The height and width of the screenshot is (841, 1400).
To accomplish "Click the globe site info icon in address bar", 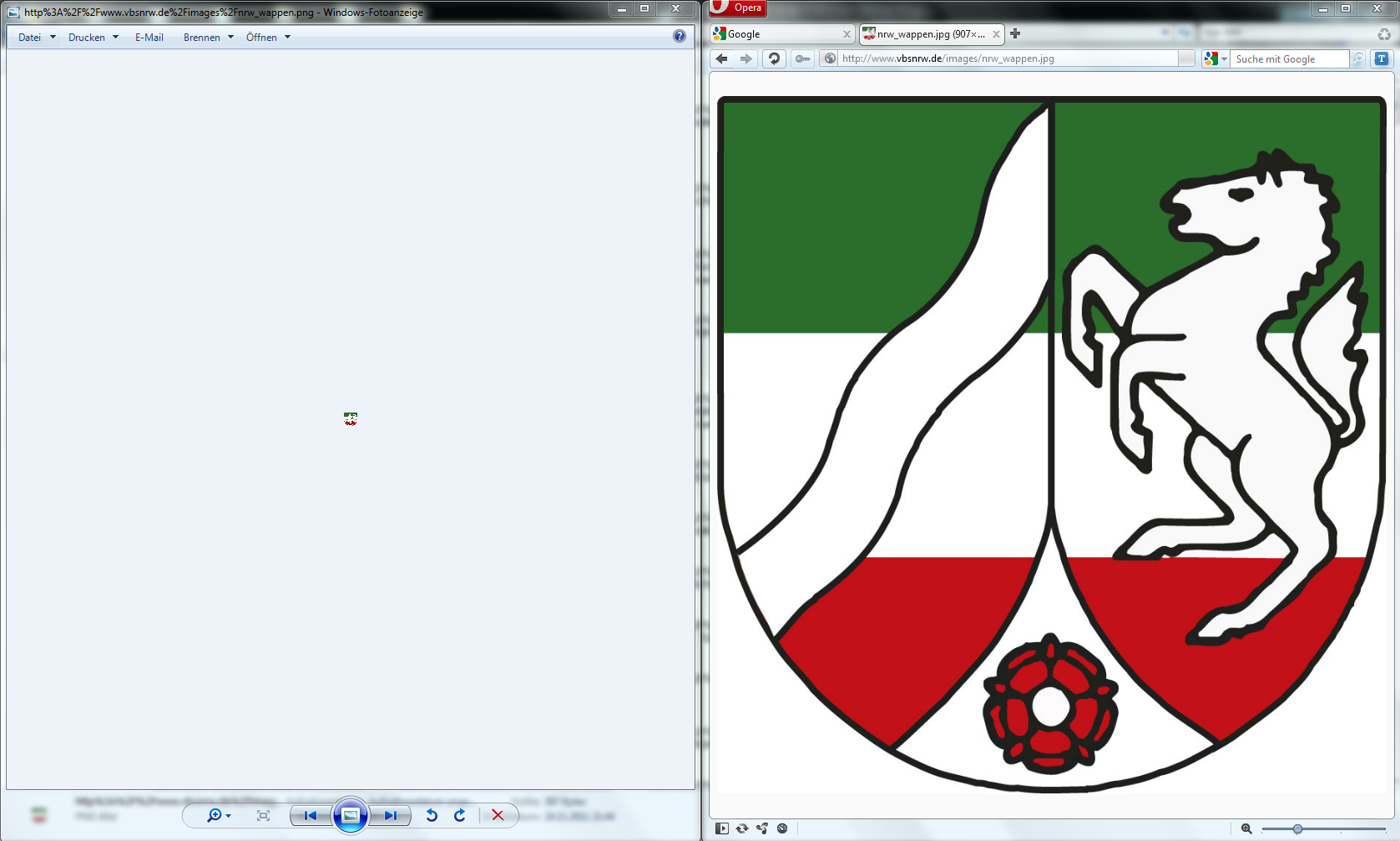I will (830, 58).
